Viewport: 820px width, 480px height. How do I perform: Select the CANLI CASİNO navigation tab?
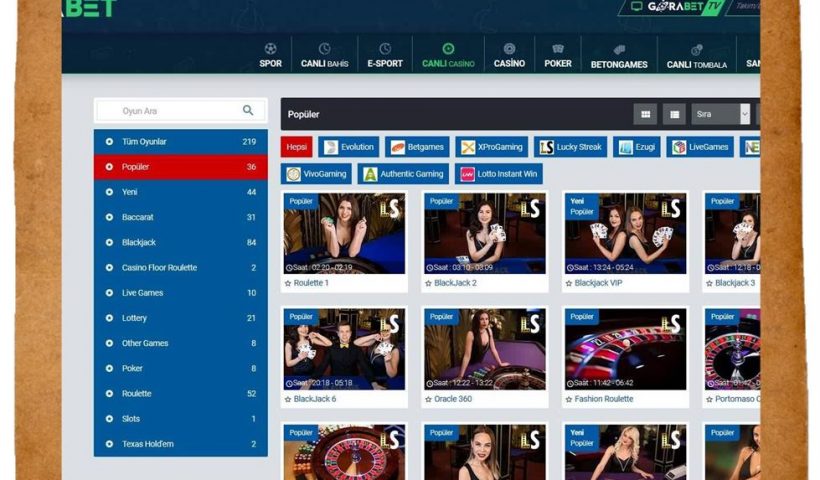click(x=448, y=55)
